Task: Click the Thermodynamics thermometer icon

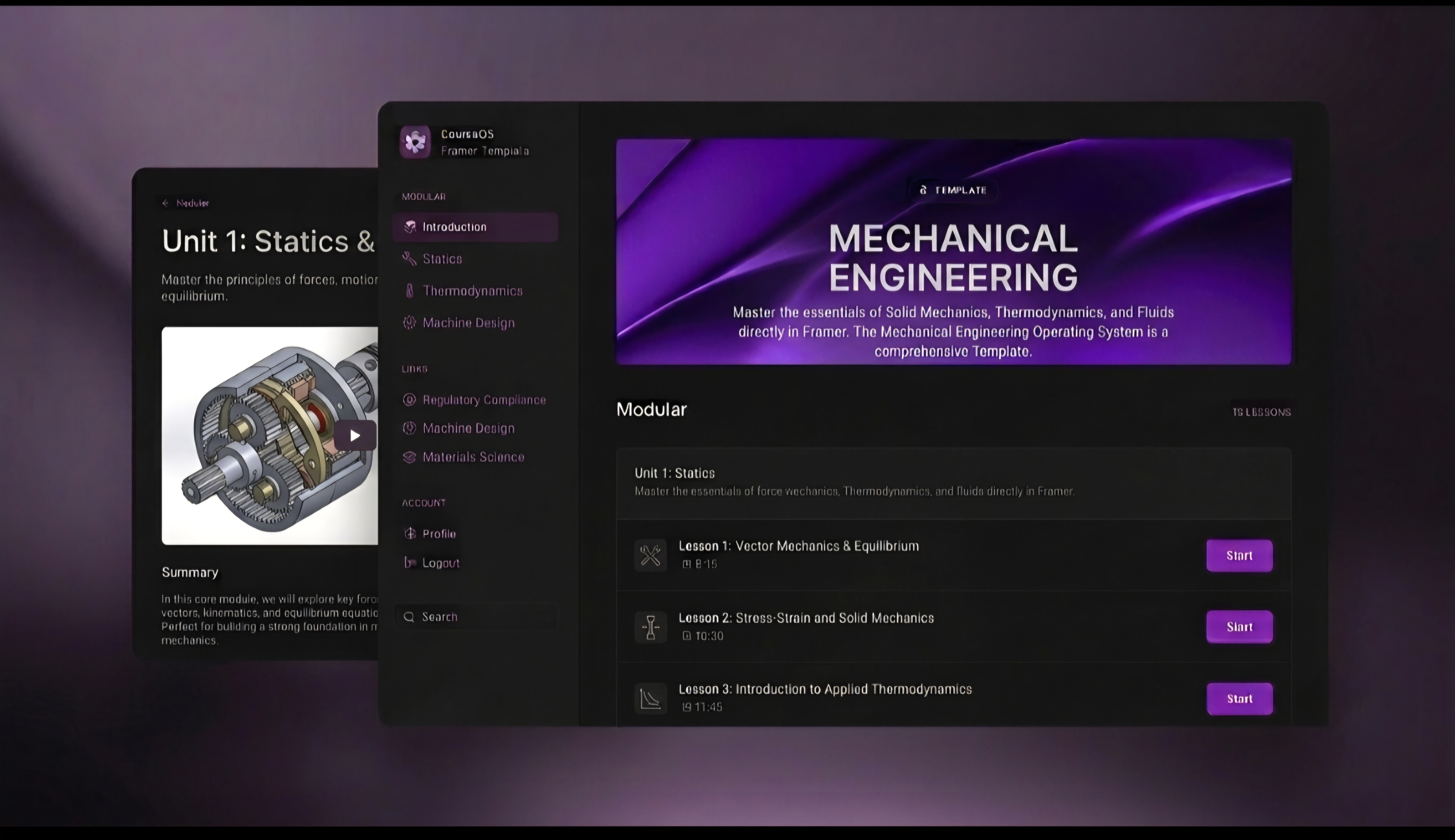Action: [x=410, y=290]
